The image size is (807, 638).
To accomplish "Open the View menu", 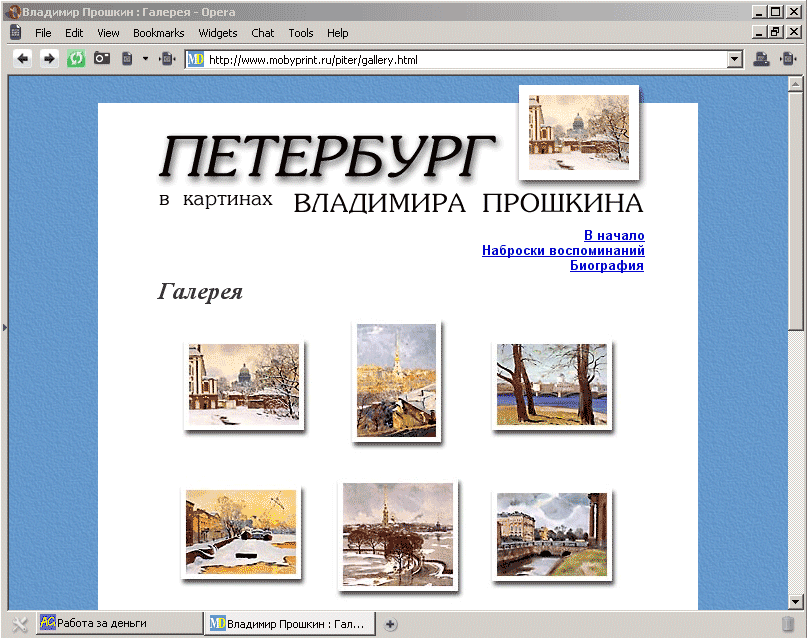I will click(x=108, y=33).
